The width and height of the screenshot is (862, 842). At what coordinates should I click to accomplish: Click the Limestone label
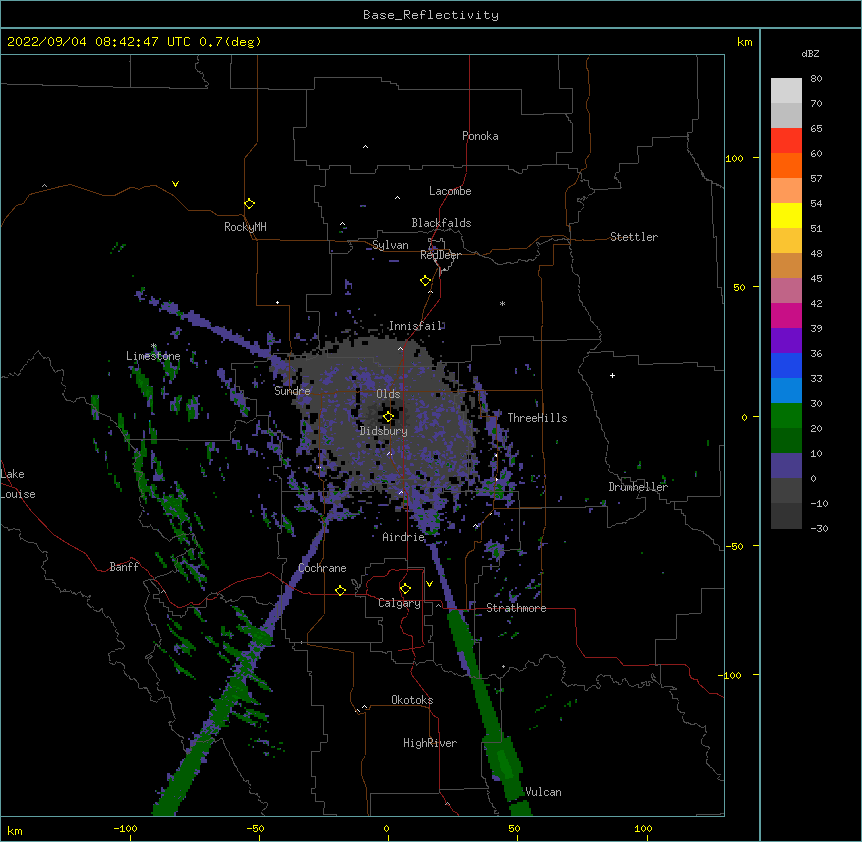click(x=153, y=356)
